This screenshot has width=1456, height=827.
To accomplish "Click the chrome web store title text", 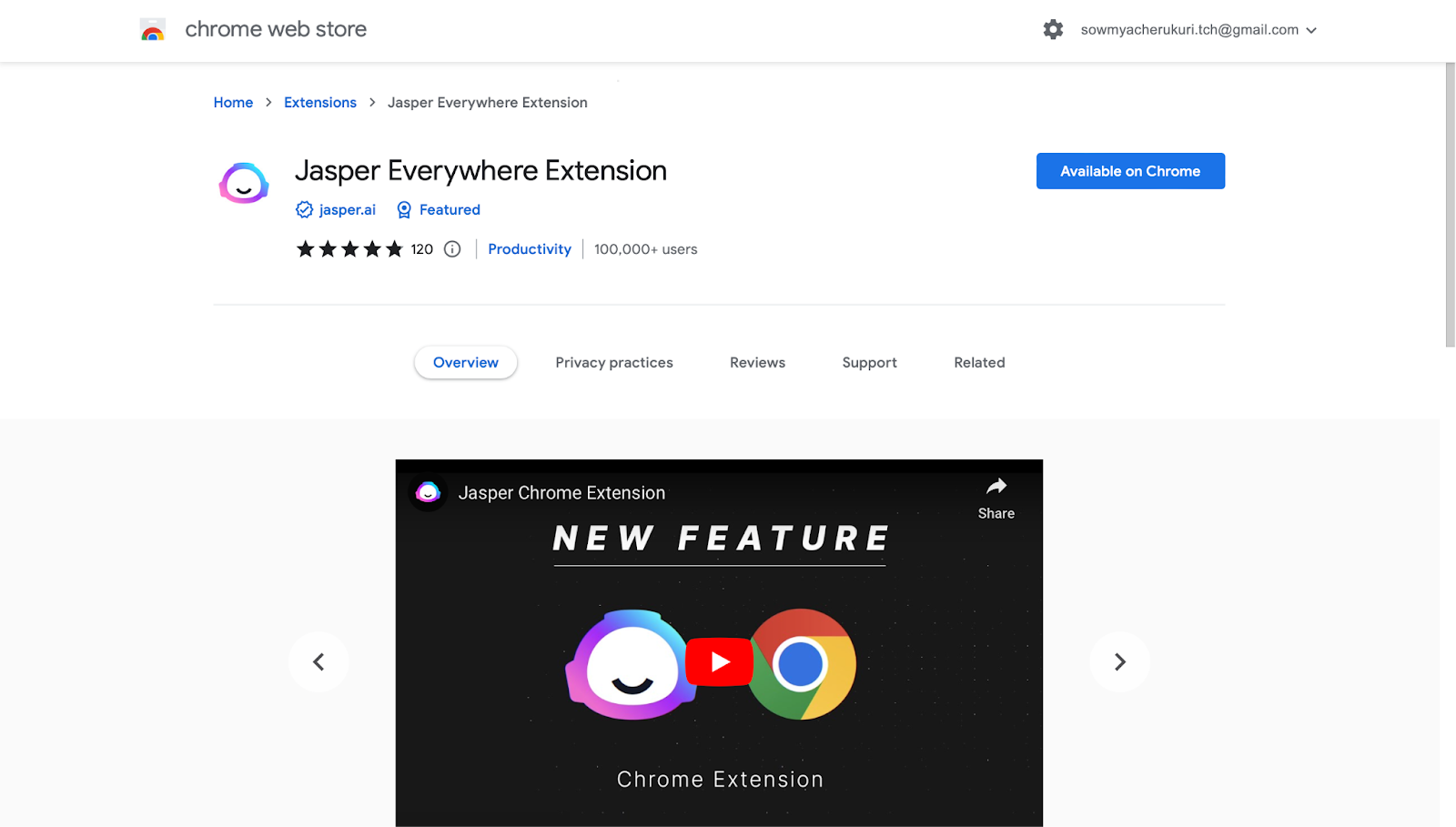I will click(x=276, y=29).
